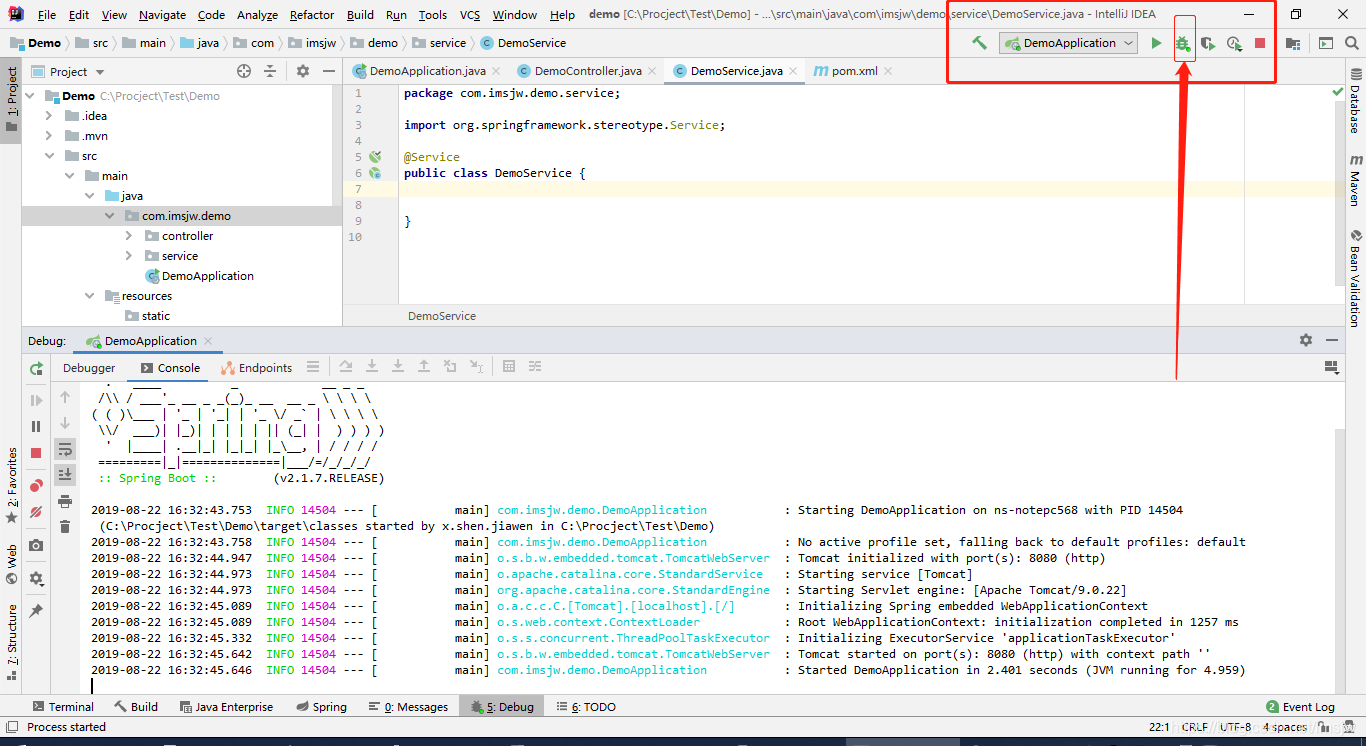Collapse all in the Project panel header
1366x746 pixels.
click(270, 71)
